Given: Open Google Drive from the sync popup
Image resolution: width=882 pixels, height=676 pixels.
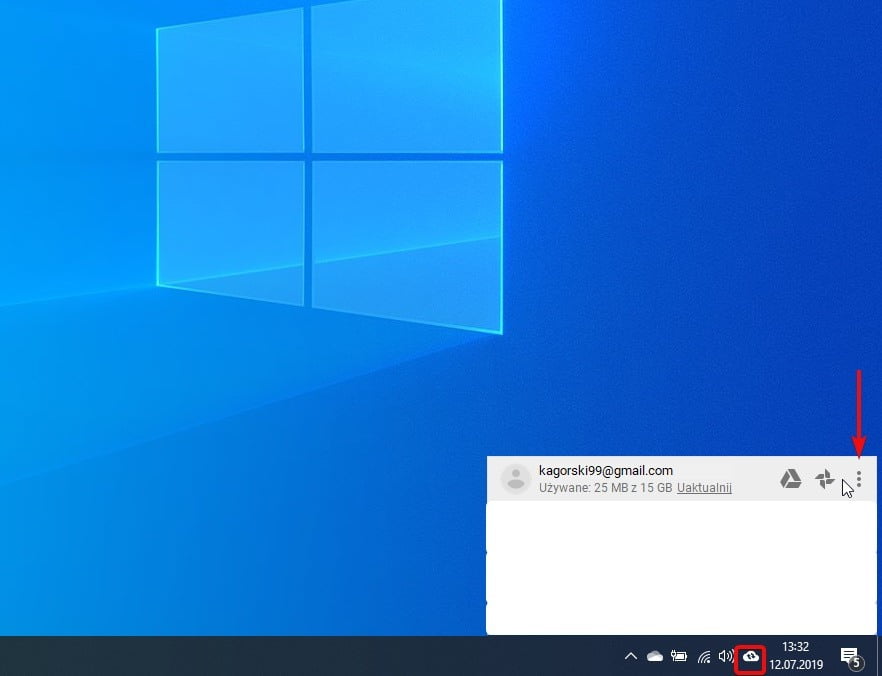Looking at the screenshot, I should (x=790, y=479).
